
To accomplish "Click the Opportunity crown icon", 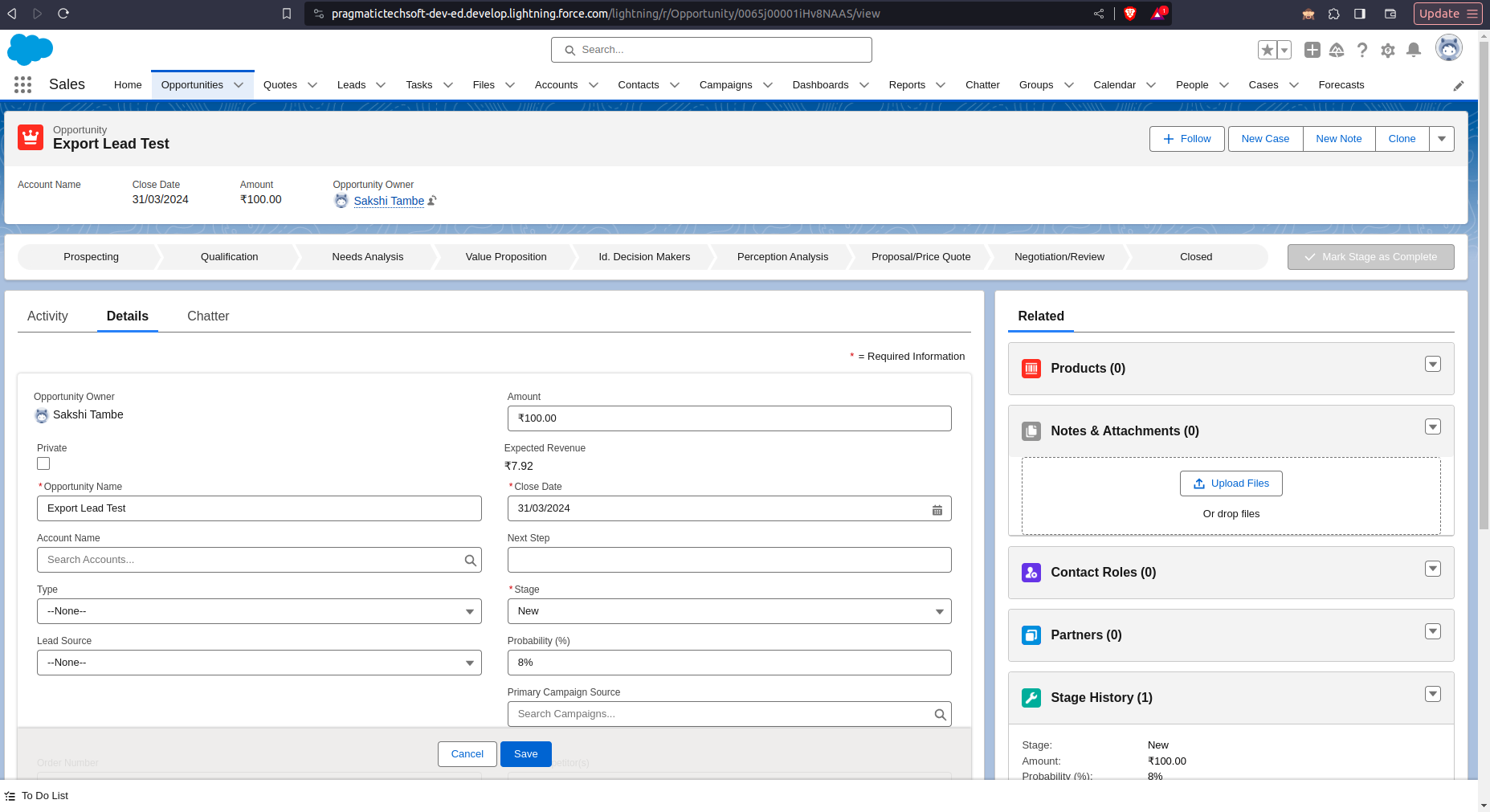I will point(31,137).
